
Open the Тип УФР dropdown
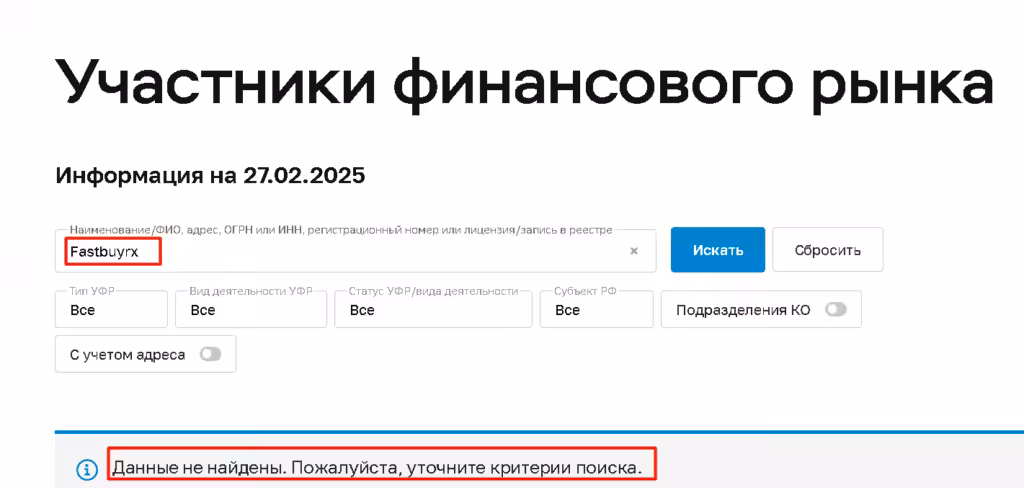pyautogui.click(x=111, y=310)
